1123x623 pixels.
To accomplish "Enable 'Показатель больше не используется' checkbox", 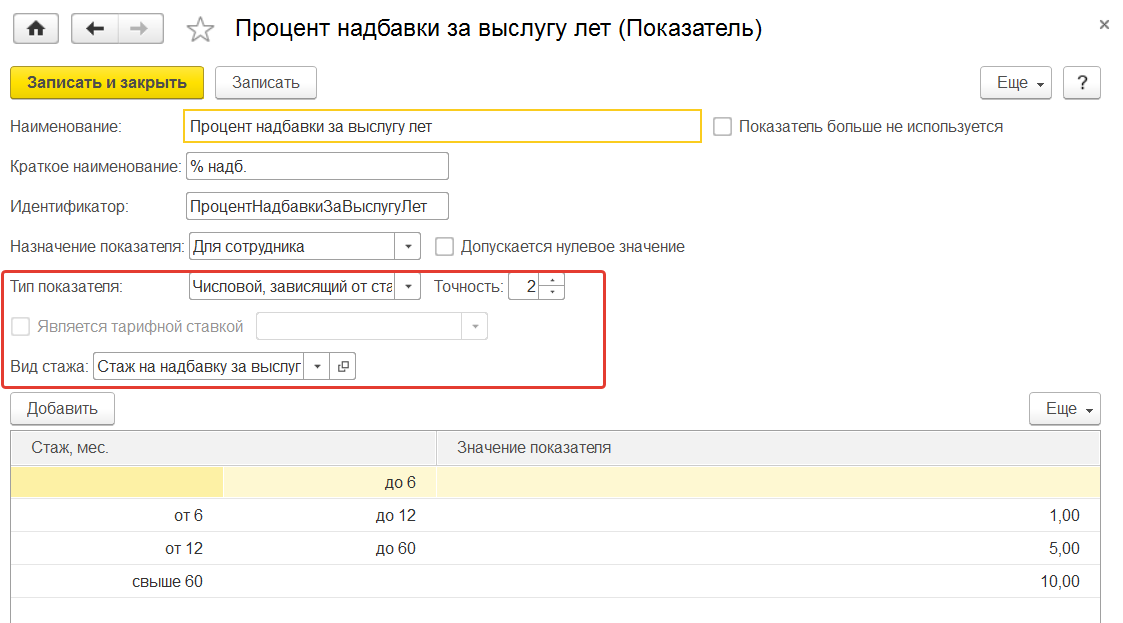I will tap(722, 127).
